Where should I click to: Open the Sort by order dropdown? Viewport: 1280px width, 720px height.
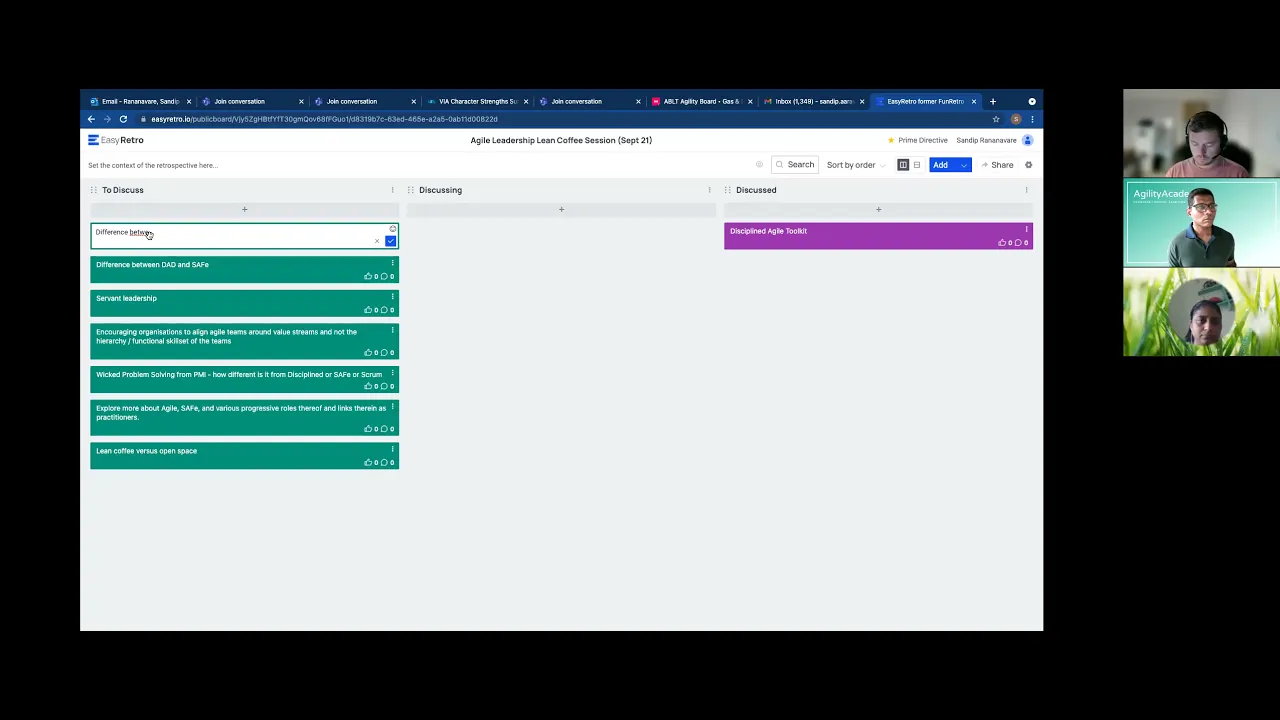click(x=855, y=165)
